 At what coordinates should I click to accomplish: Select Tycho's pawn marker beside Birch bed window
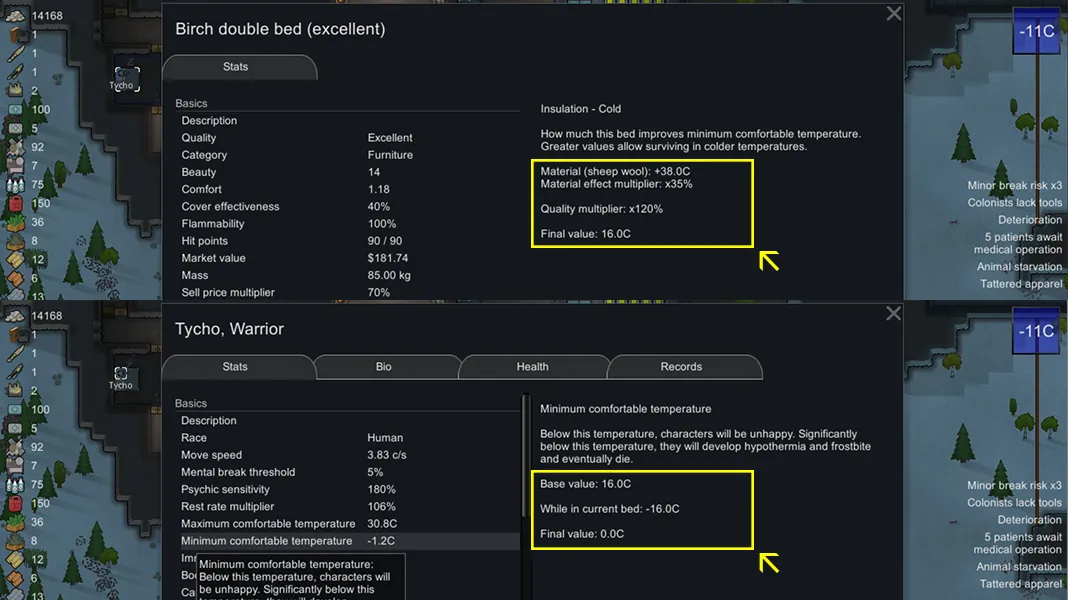[126, 76]
